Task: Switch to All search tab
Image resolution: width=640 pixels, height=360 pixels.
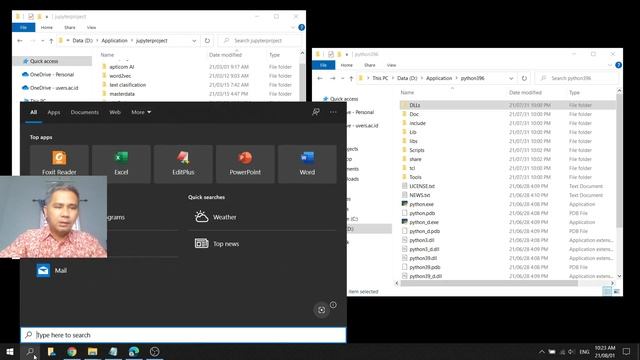Action: 33,112
